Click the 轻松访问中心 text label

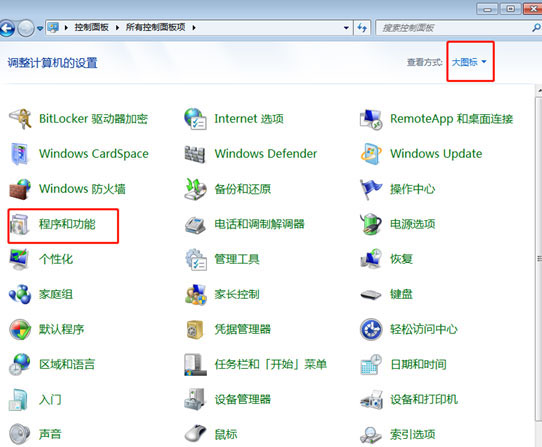point(424,329)
